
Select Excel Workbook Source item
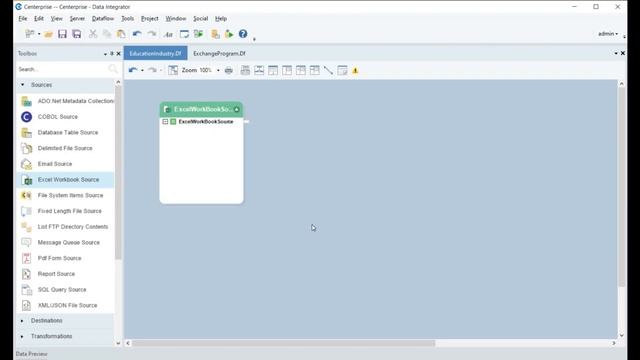(x=66, y=180)
